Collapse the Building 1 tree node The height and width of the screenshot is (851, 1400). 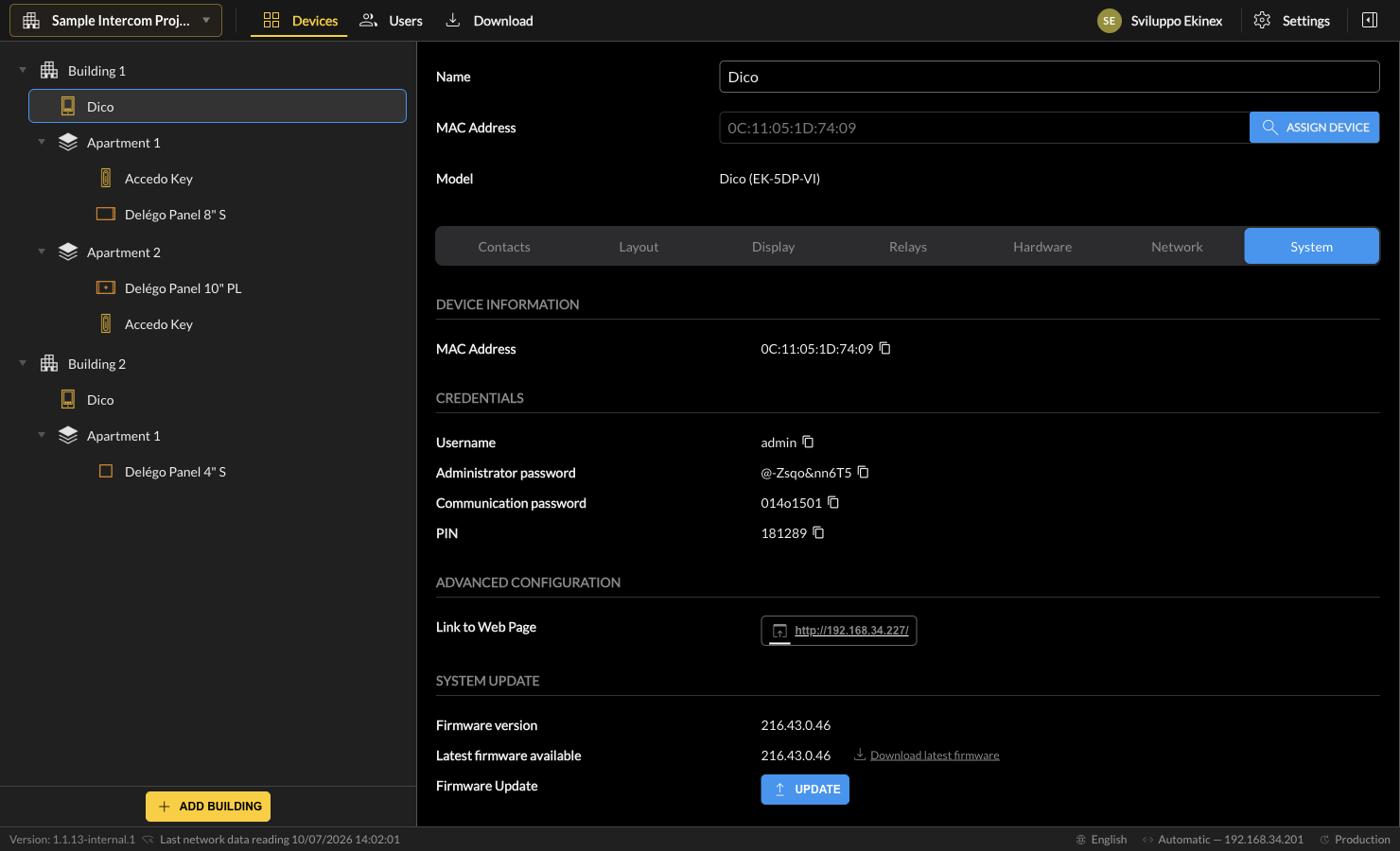[x=23, y=70]
